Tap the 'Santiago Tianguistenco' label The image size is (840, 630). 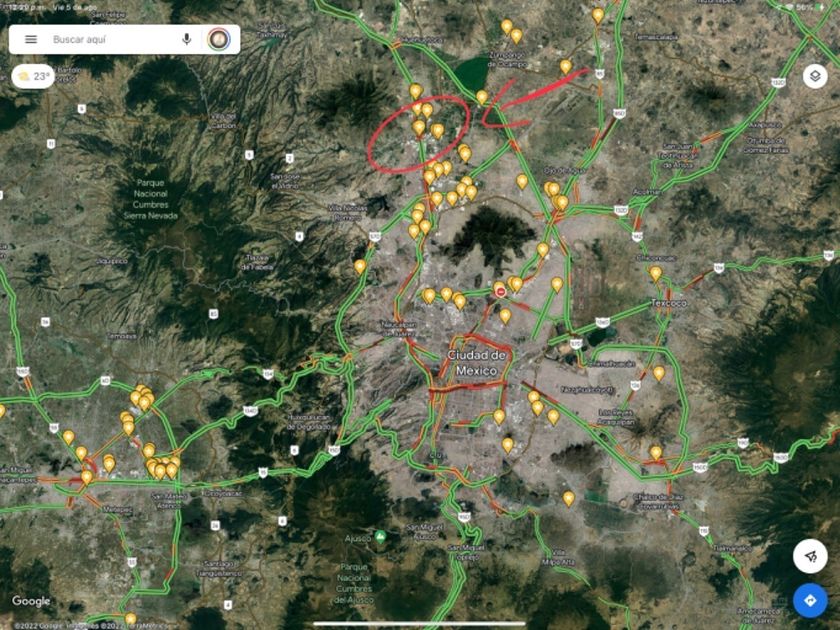(x=219, y=568)
